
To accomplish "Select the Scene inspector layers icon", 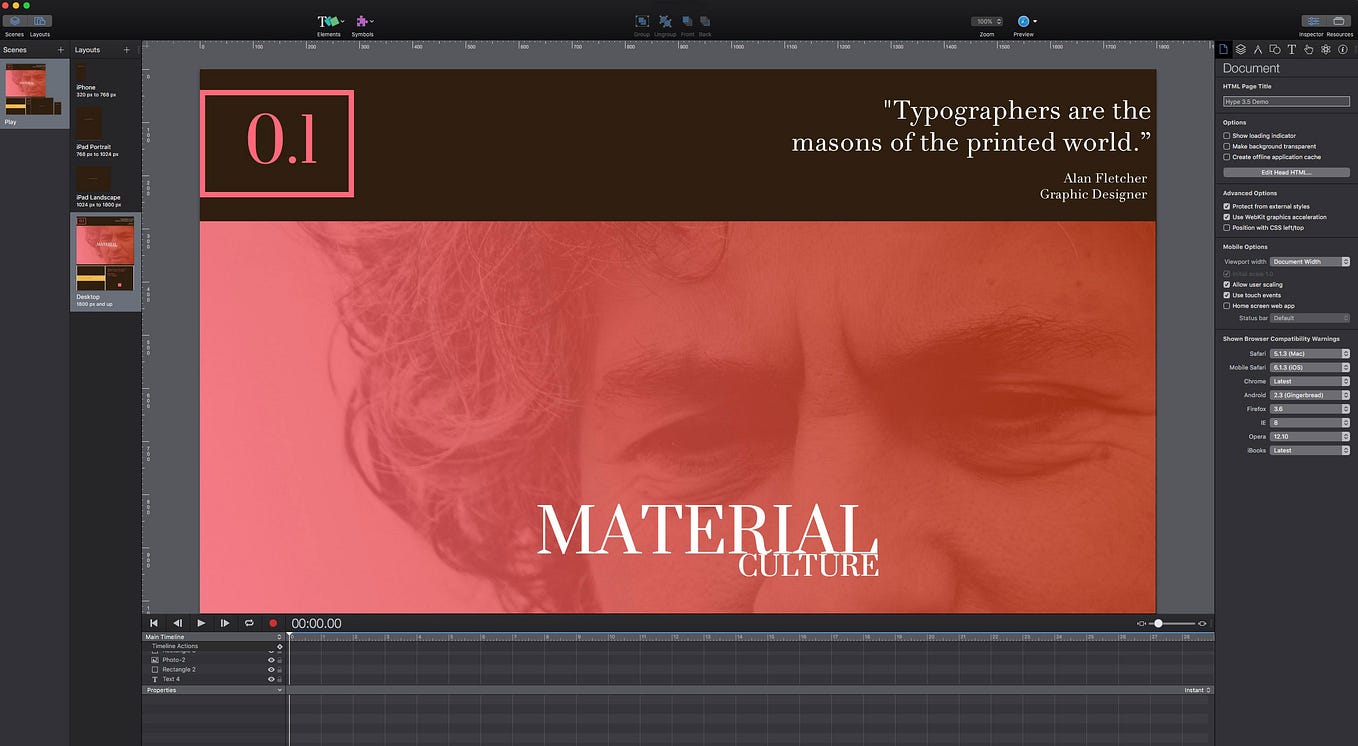I will coord(1240,49).
